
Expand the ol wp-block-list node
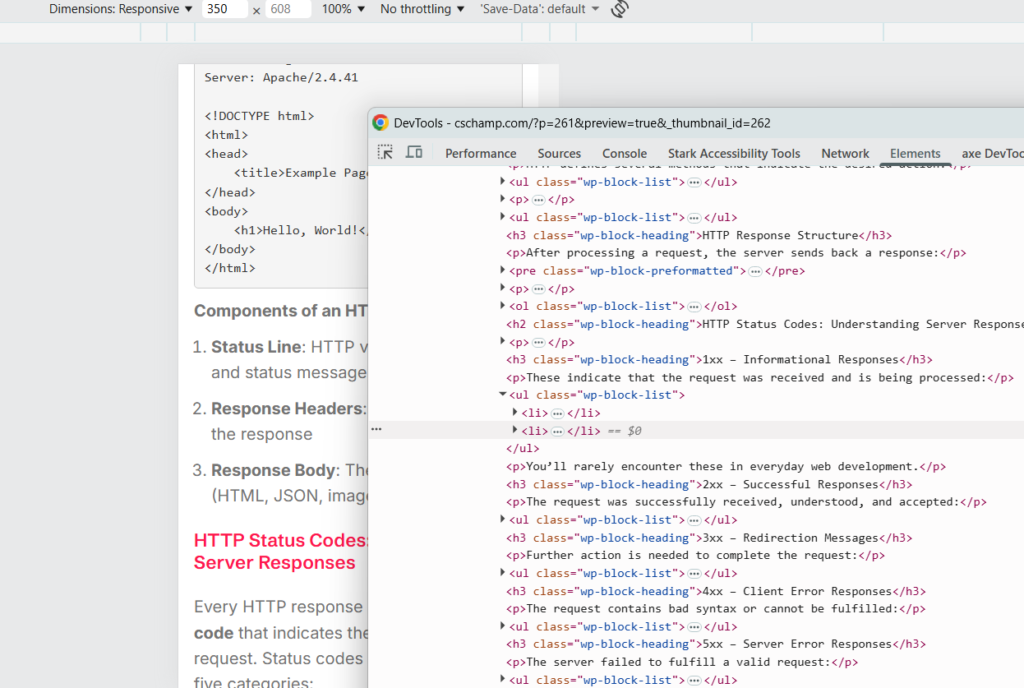pyautogui.click(x=503, y=307)
